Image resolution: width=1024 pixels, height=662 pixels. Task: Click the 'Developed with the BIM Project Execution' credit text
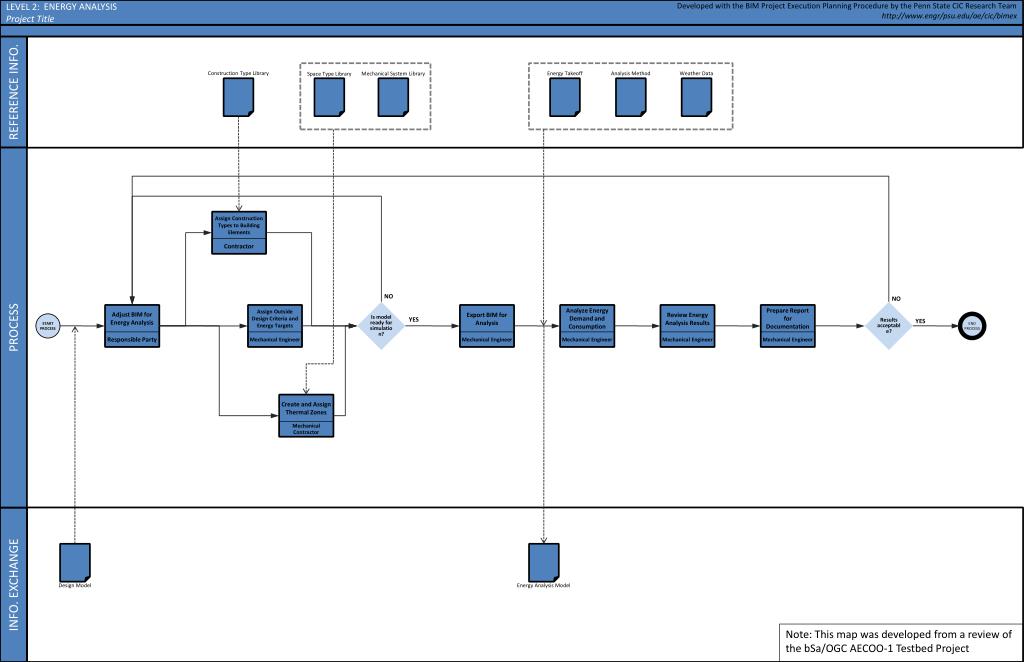point(846,6)
